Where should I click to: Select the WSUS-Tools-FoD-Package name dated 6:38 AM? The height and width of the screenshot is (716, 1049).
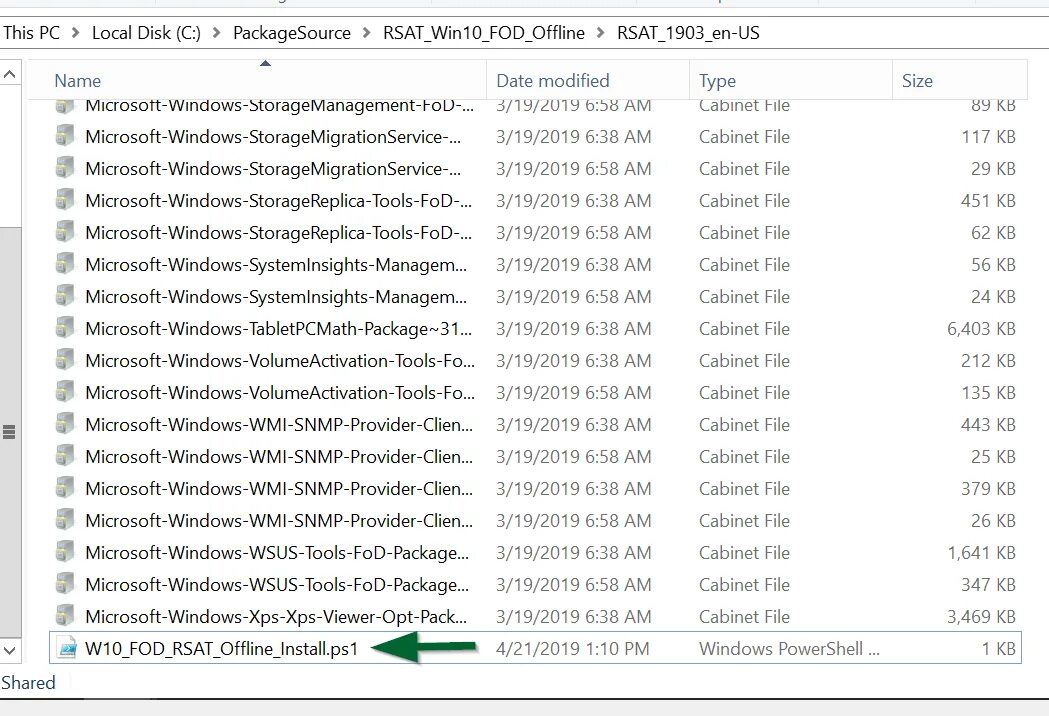click(277, 553)
